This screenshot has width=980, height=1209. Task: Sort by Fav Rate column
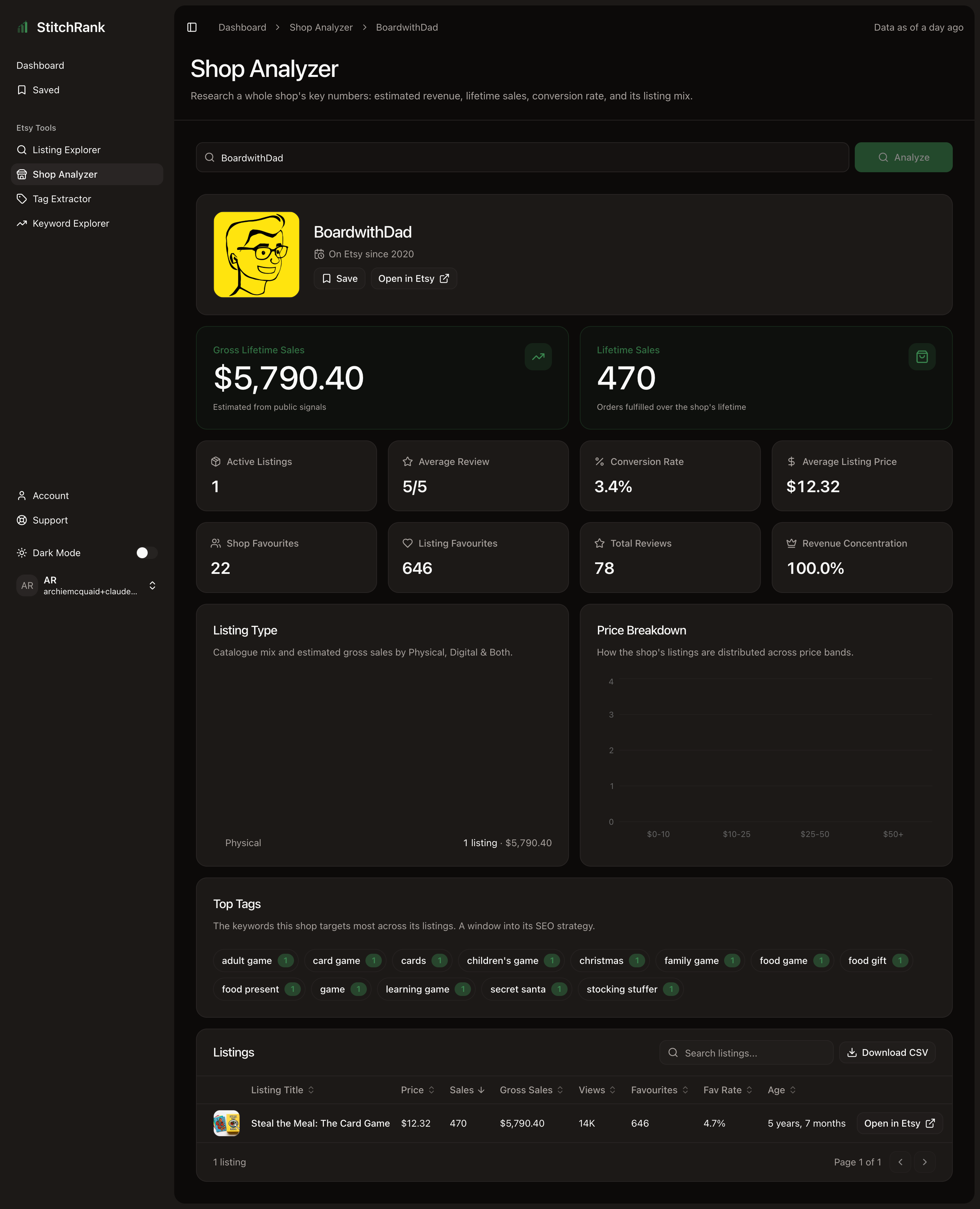pyautogui.click(x=728, y=1090)
